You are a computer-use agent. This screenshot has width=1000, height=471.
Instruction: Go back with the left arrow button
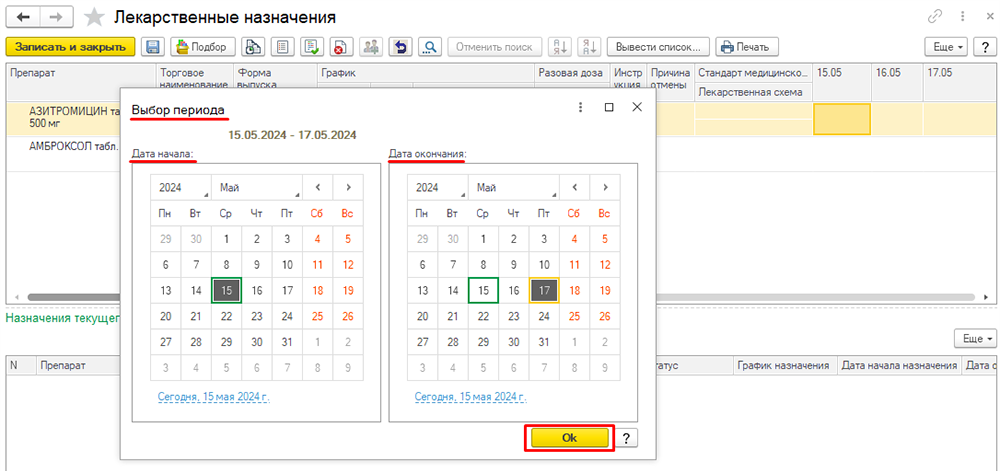click(24, 17)
